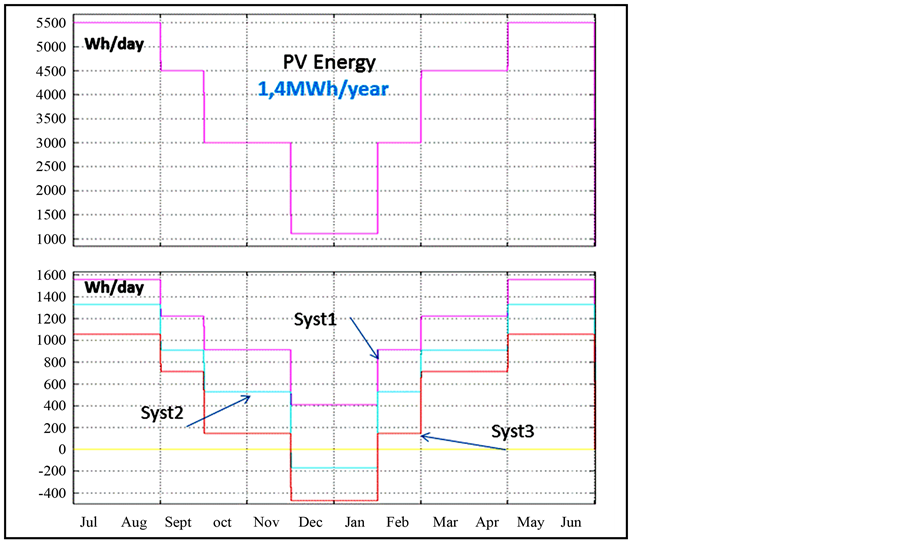Screen dimensions: 902x540
Task: Click the 'PV Energy' chart title
Action: [329, 63]
